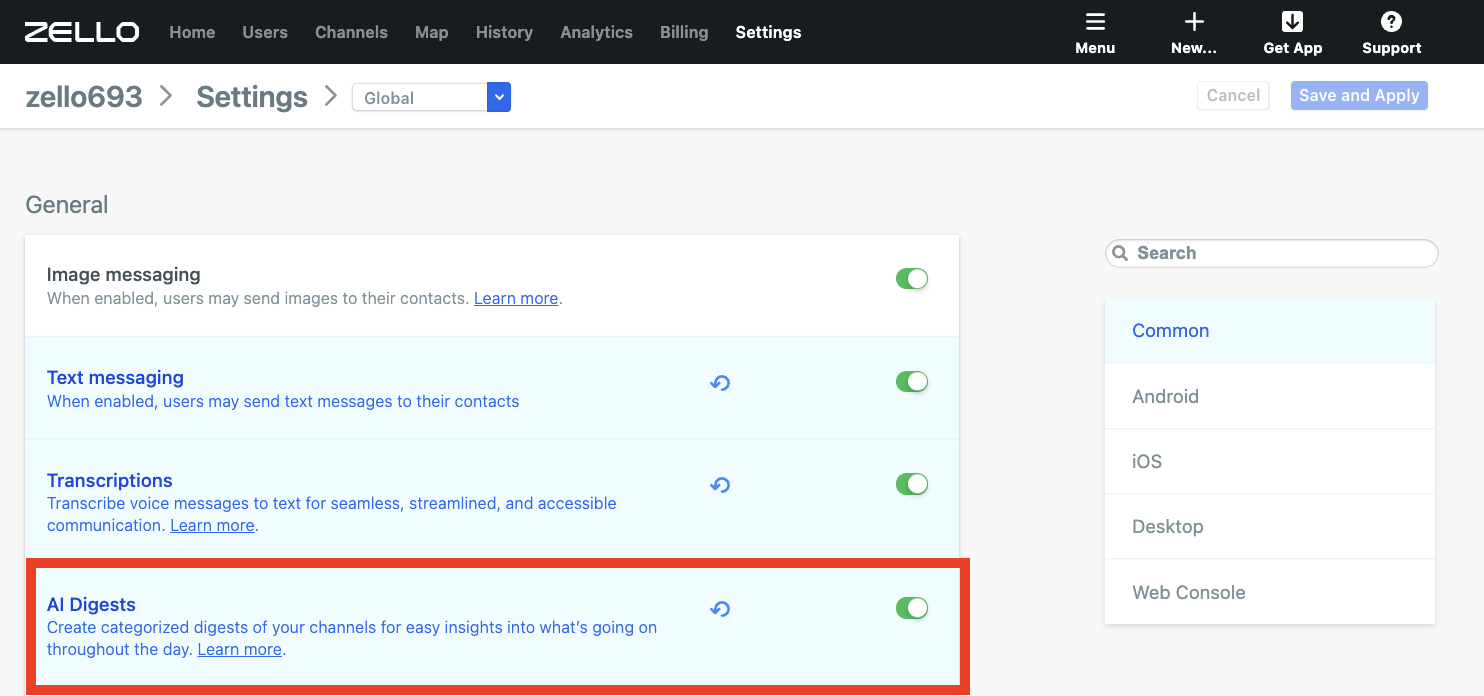The image size is (1484, 696).
Task: Click the Settings breadcrumb heading
Action: (252, 96)
